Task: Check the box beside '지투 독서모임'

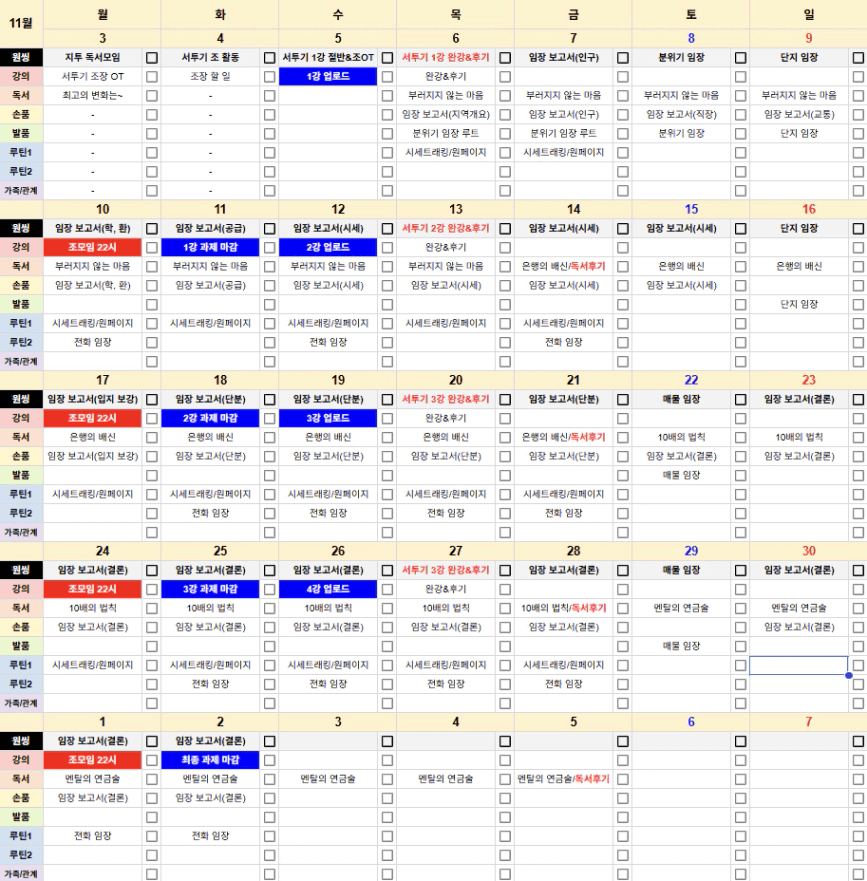Action: 152,58
